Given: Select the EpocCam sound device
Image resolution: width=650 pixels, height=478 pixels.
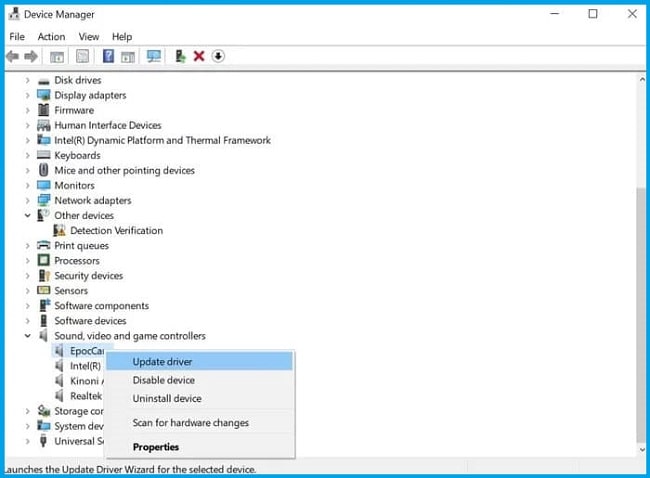Looking at the screenshot, I should [x=86, y=351].
